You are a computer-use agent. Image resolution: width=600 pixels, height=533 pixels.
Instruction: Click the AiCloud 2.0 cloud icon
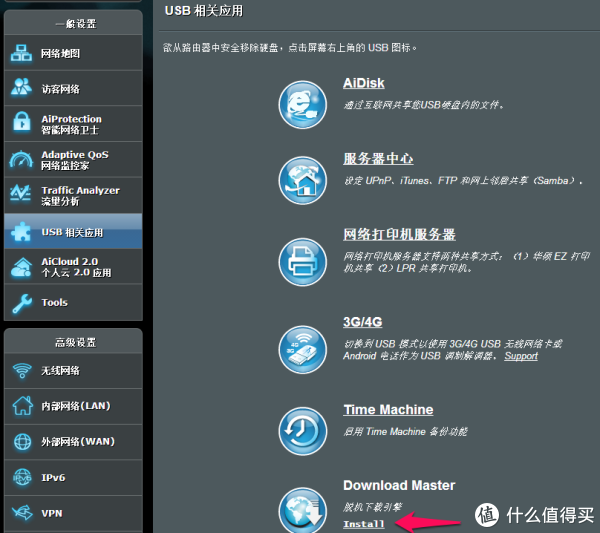(21, 267)
